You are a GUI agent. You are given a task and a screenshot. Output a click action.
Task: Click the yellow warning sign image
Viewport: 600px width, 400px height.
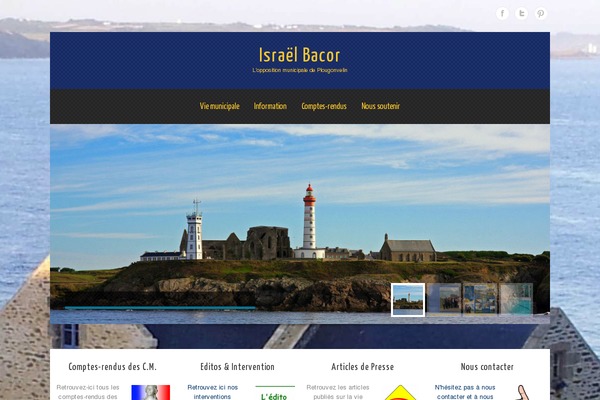click(400, 392)
